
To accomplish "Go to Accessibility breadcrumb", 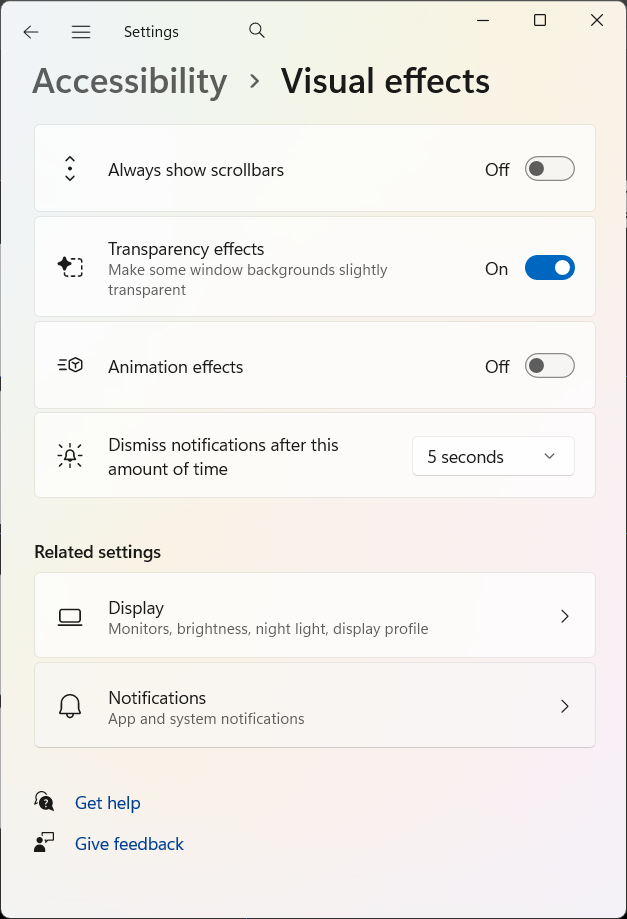I will [x=130, y=81].
